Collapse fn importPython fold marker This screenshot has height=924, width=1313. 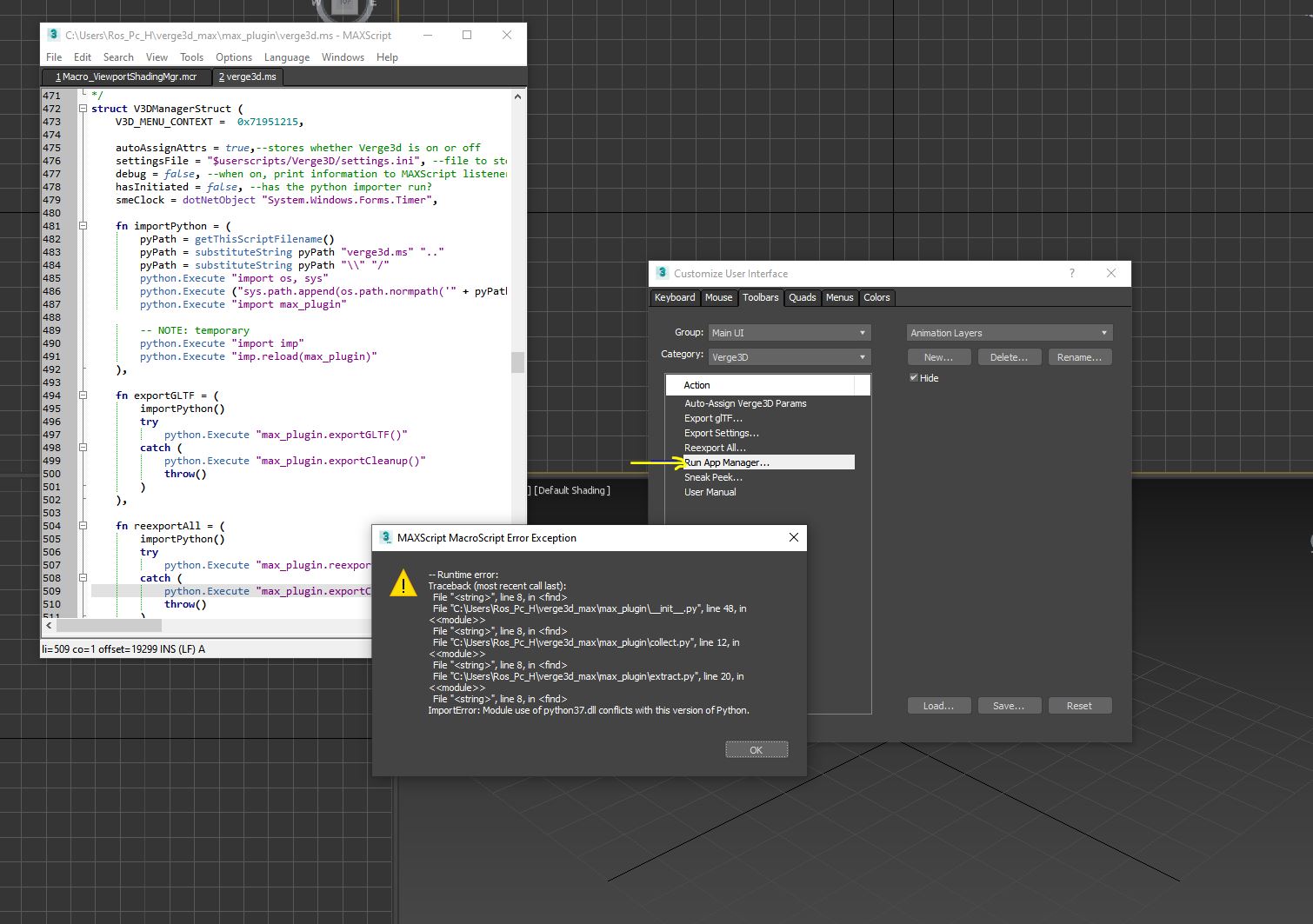click(x=83, y=226)
